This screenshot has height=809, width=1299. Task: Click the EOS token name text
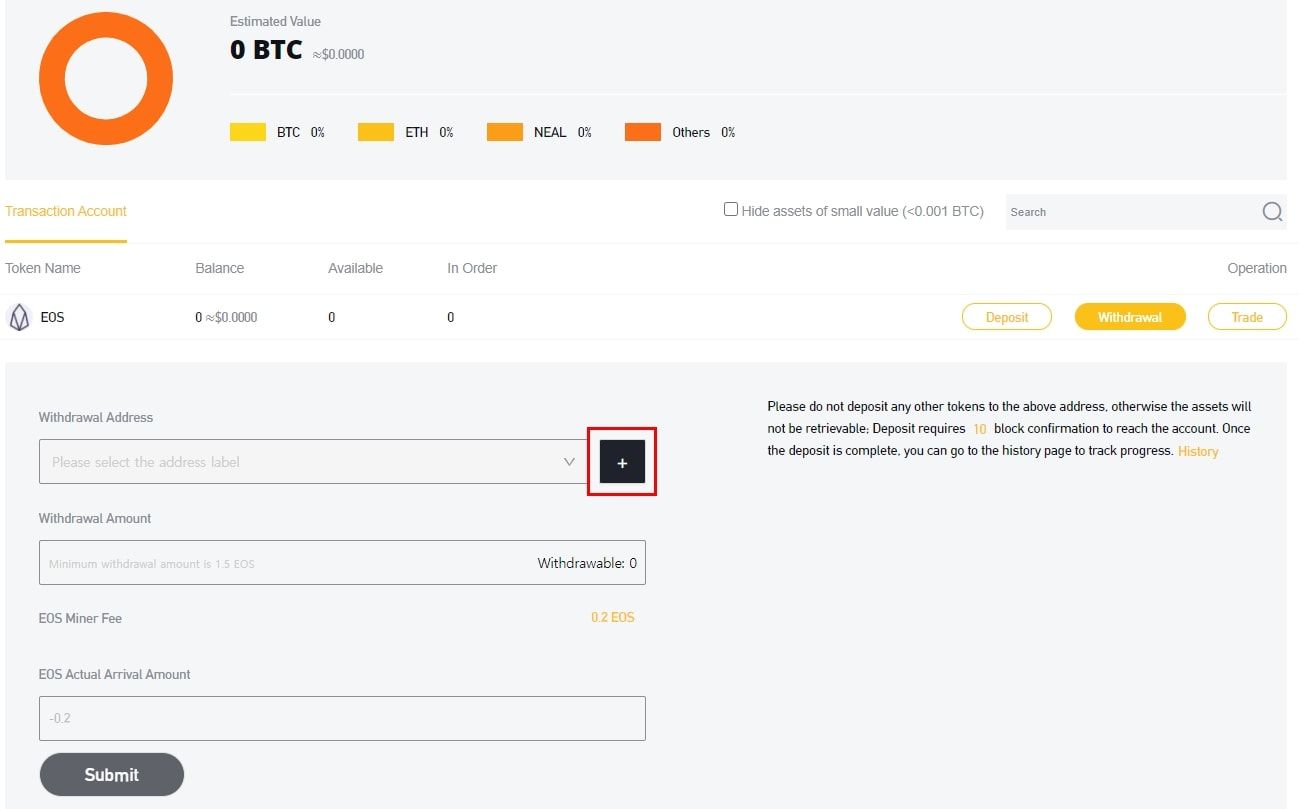tap(53, 317)
